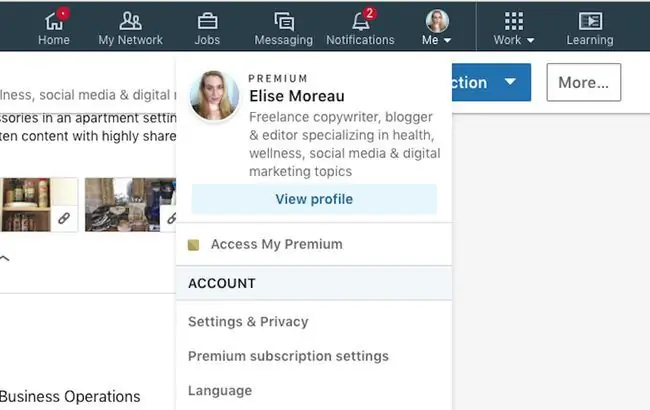Open the Messaging chat icon
Screen dimensions: 650x410
pyautogui.click(x=284, y=21)
